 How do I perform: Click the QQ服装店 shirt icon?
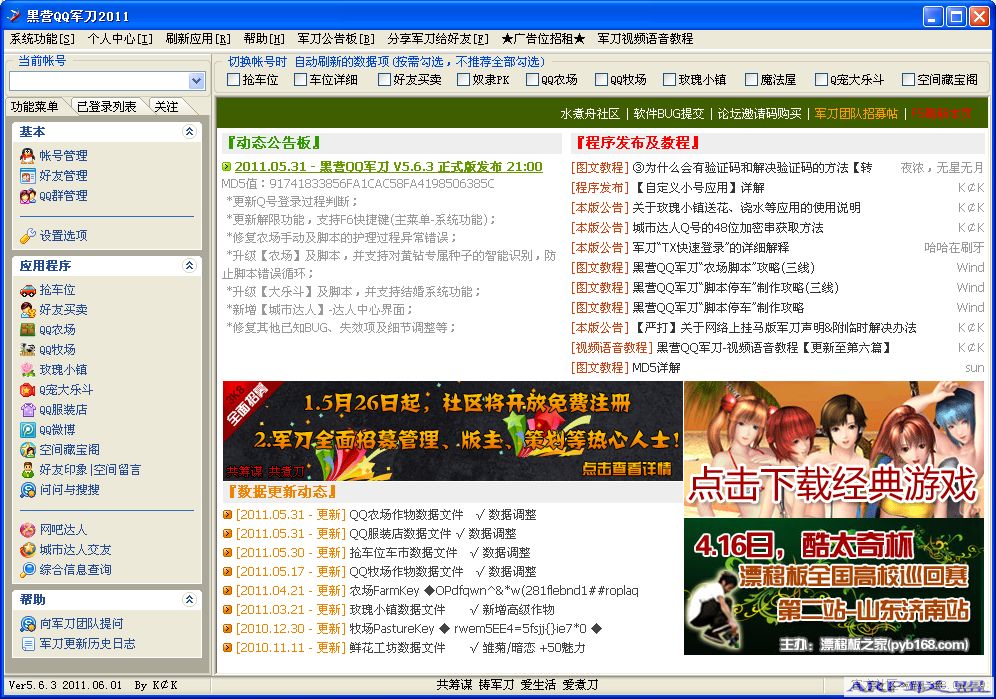pyautogui.click(x=27, y=410)
